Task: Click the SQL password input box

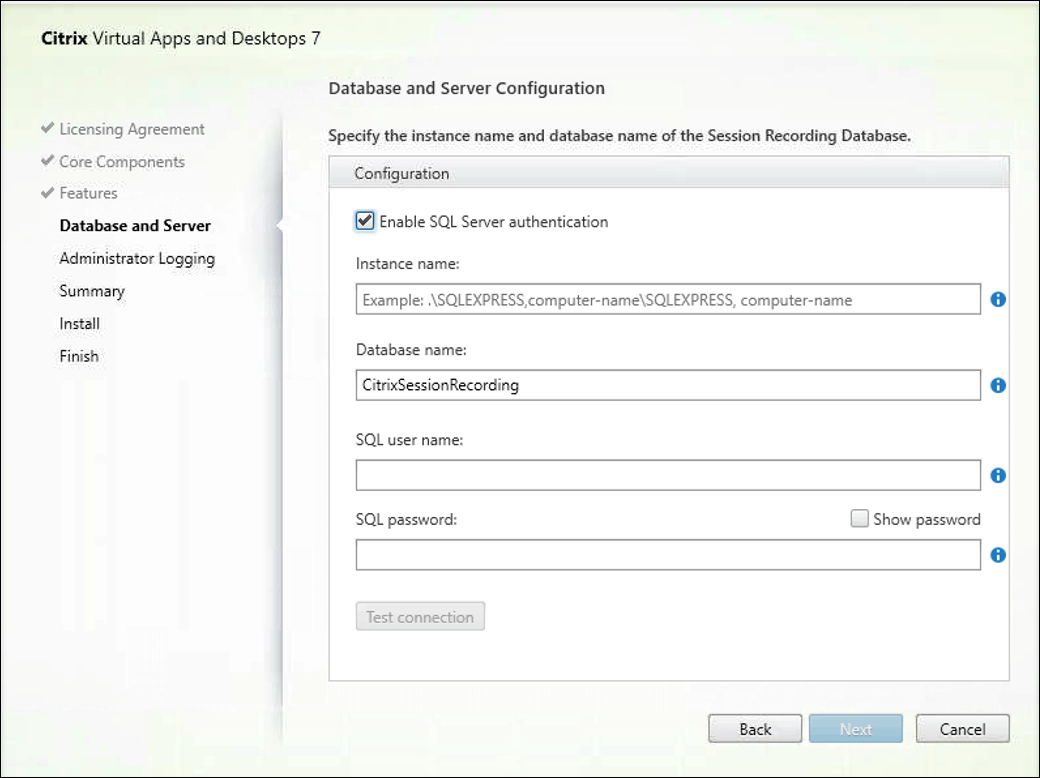Action: click(668, 555)
